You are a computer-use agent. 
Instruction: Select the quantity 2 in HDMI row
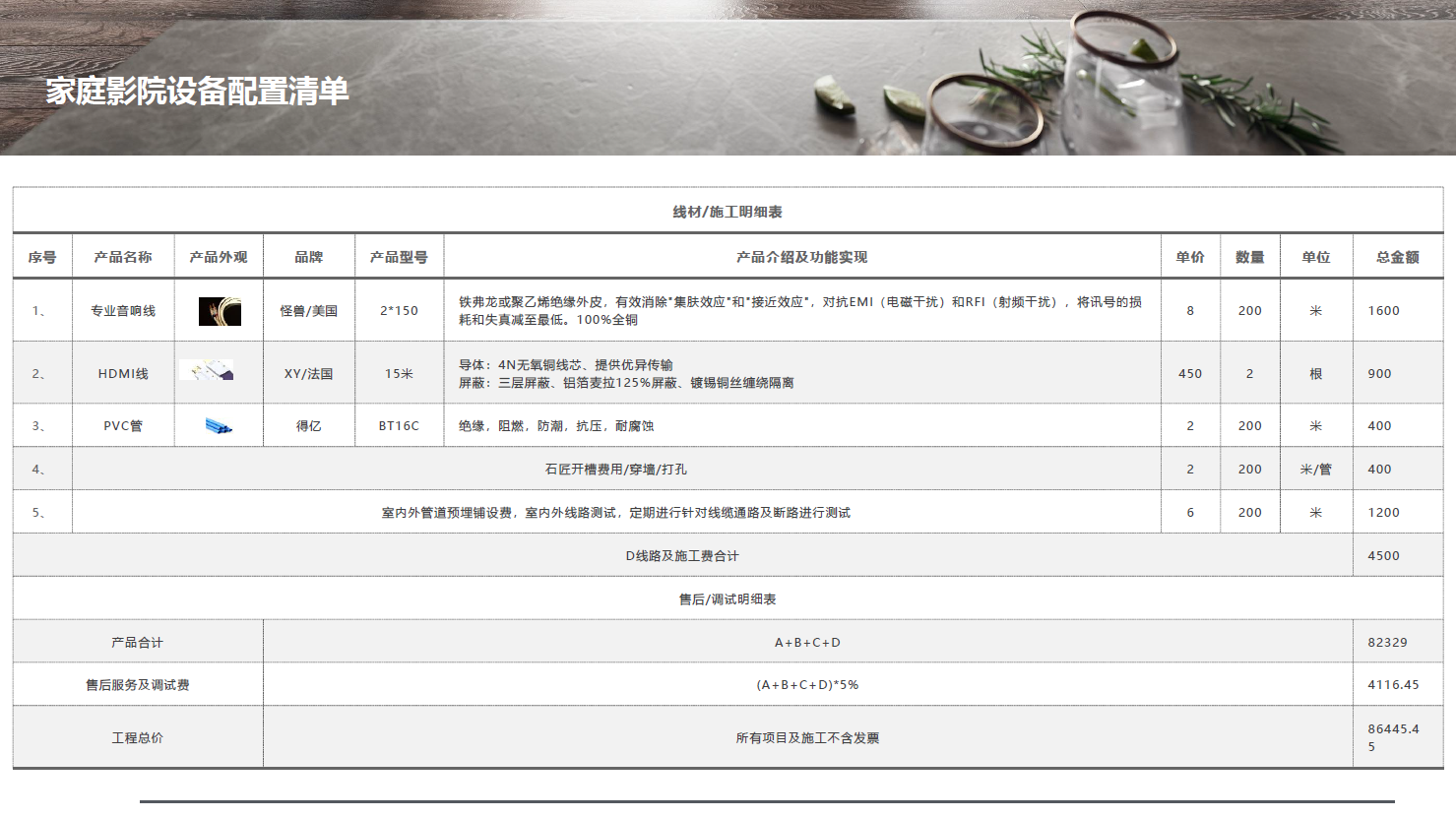tap(1250, 374)
